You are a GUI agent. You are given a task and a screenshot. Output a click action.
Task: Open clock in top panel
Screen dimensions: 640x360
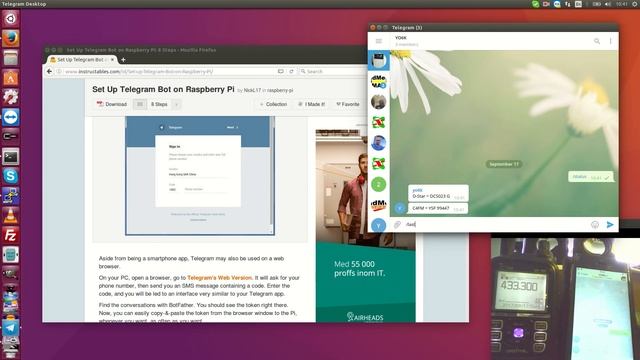pyautogui.click(x=622, y=4)
